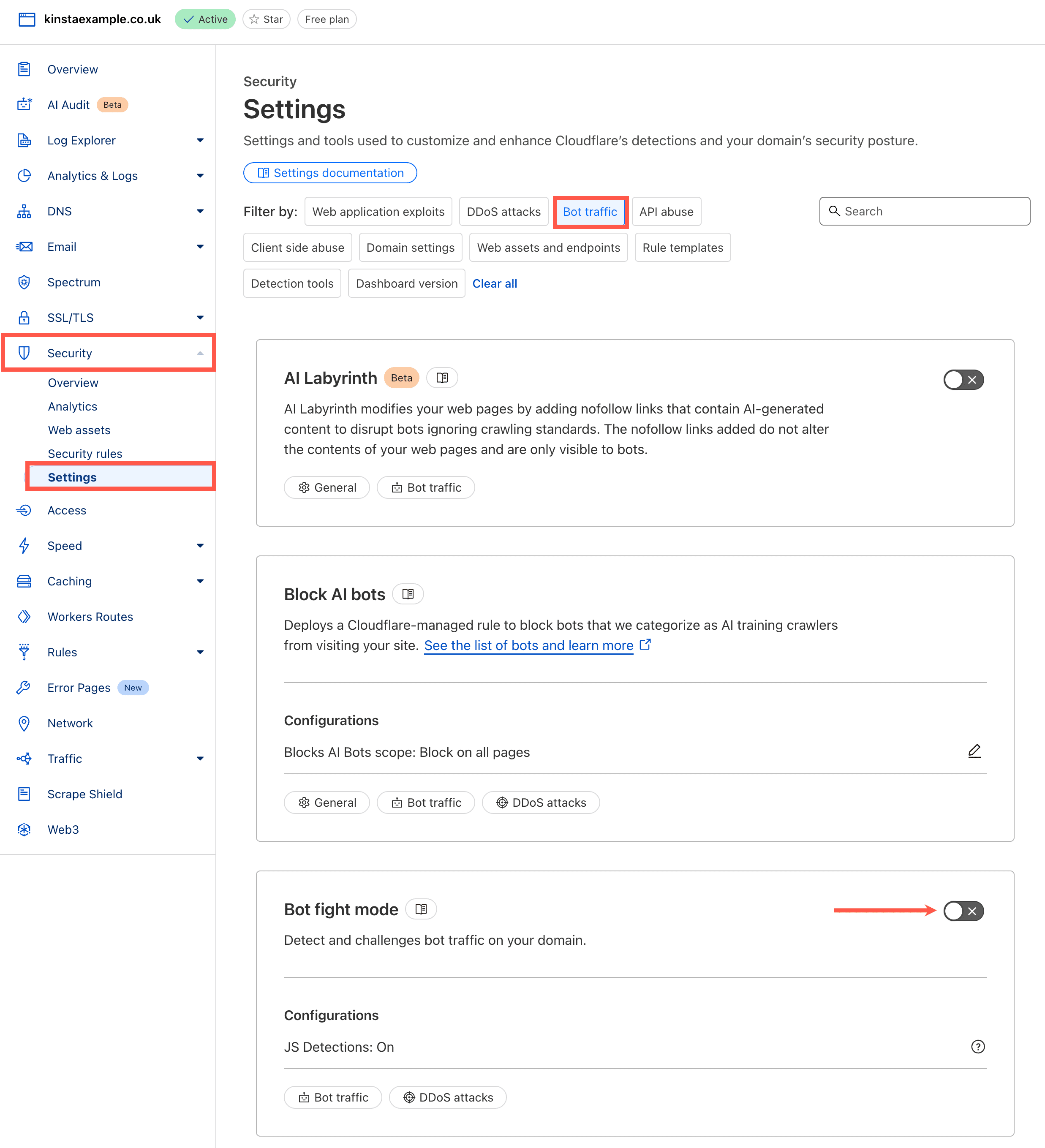Click the Workers Routes icon
1045x1148 pixels.
click(24, 616)
